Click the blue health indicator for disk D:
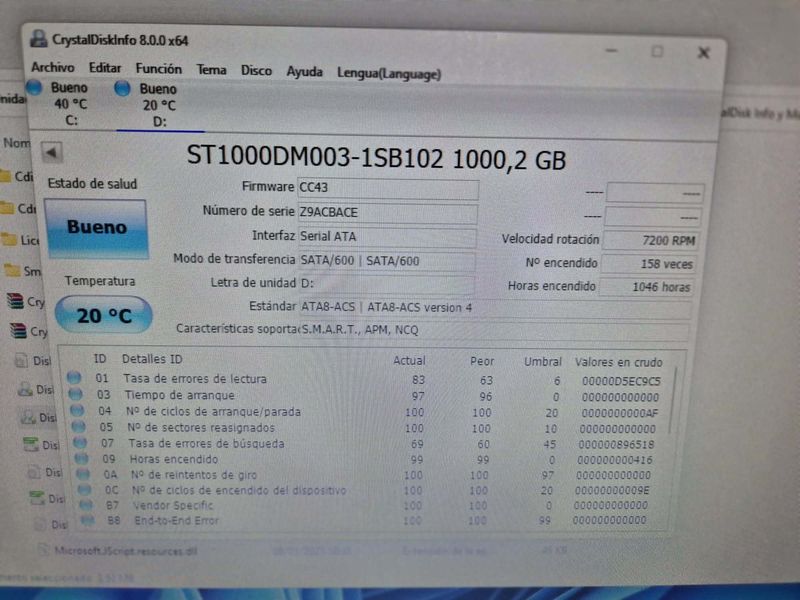The height and width of the screenshot is (600, 800). point(122,89)
